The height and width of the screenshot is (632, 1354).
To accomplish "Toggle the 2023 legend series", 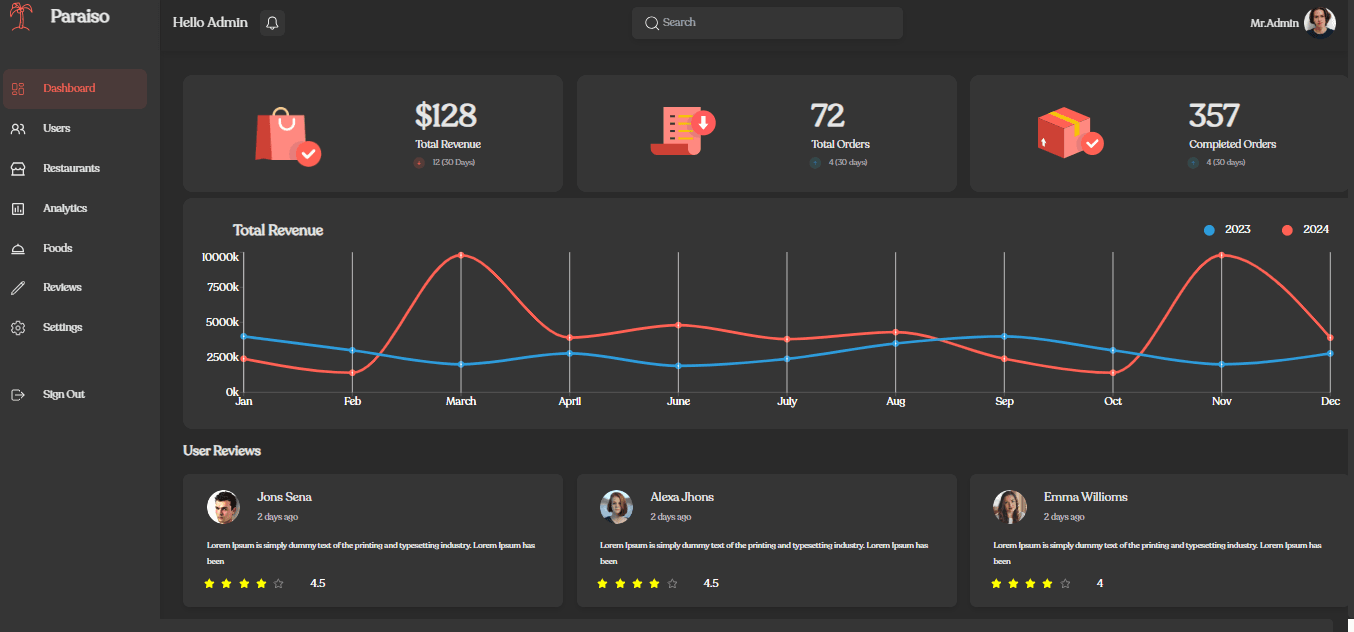I will coord(1227,230).
